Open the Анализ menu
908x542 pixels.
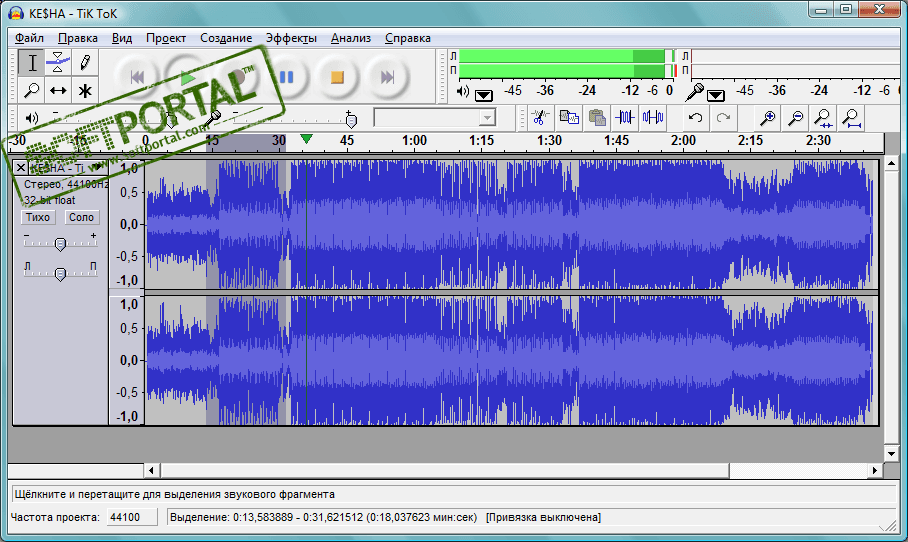[351, 38]
